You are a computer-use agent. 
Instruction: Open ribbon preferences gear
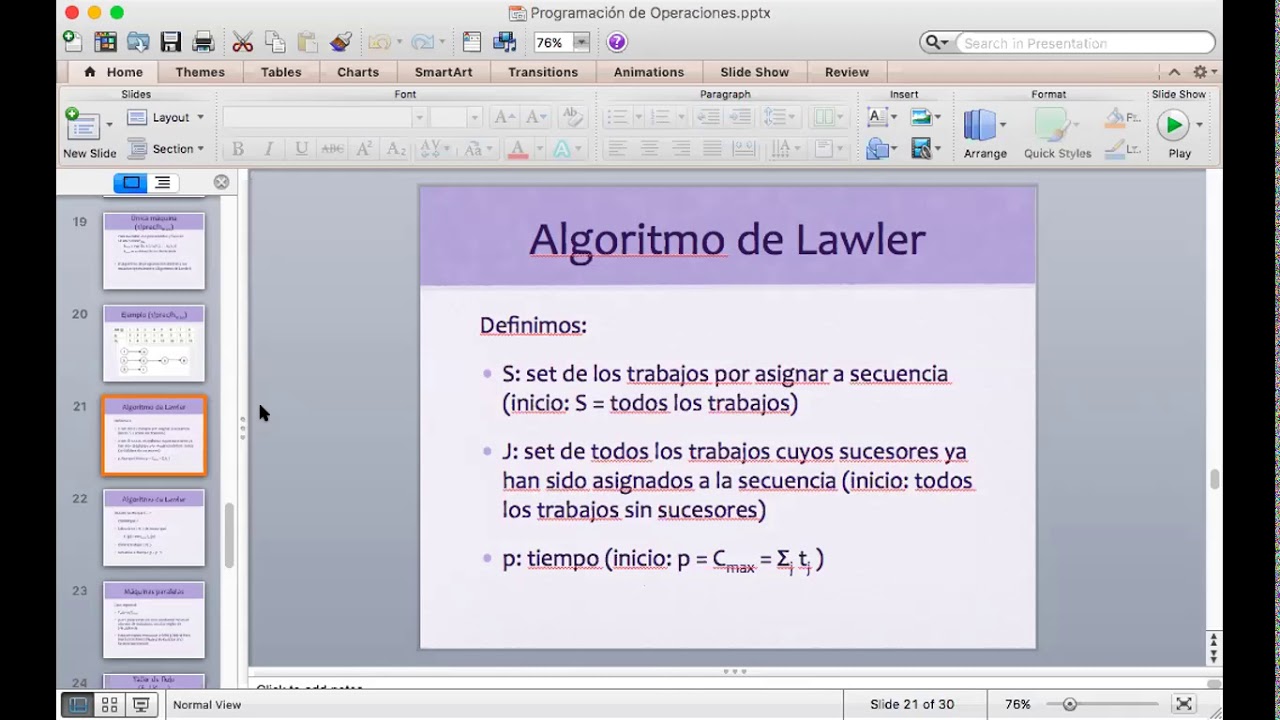[x=1200, y=72]
